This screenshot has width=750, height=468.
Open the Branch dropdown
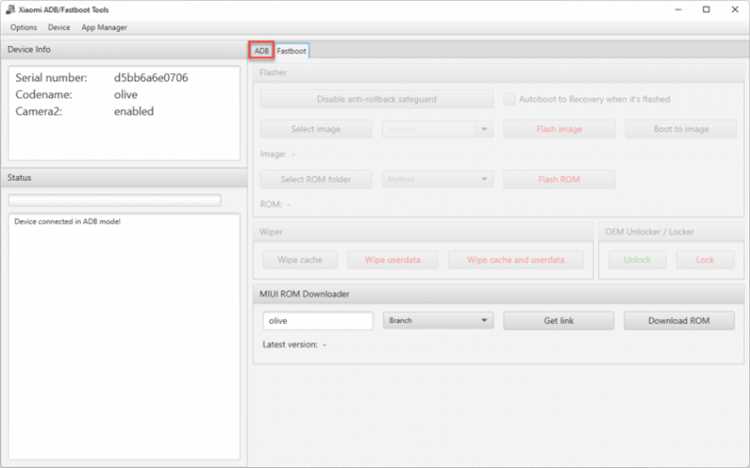[438, 321]
